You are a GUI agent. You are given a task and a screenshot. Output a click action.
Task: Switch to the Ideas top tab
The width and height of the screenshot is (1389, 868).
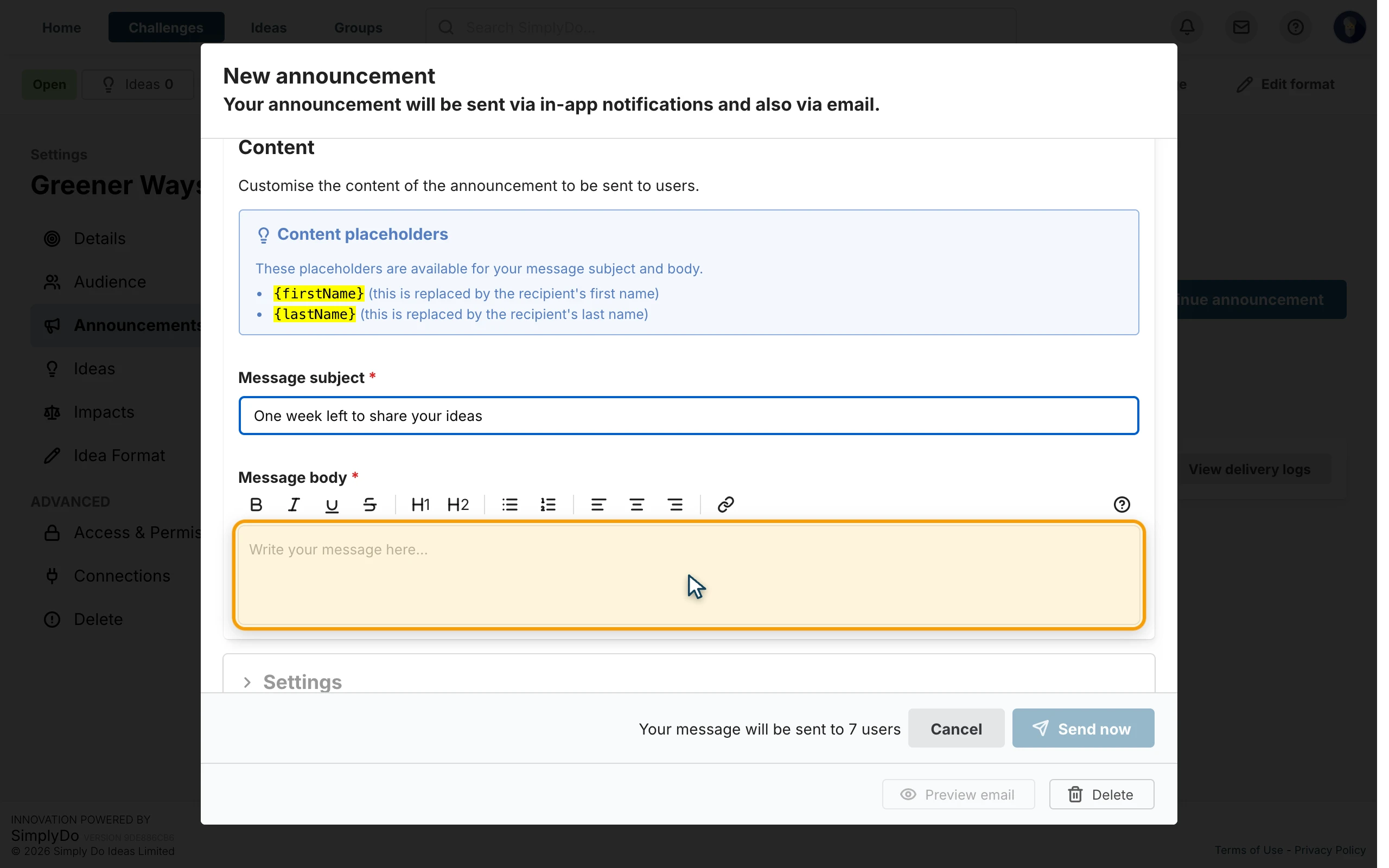(269, 28)
